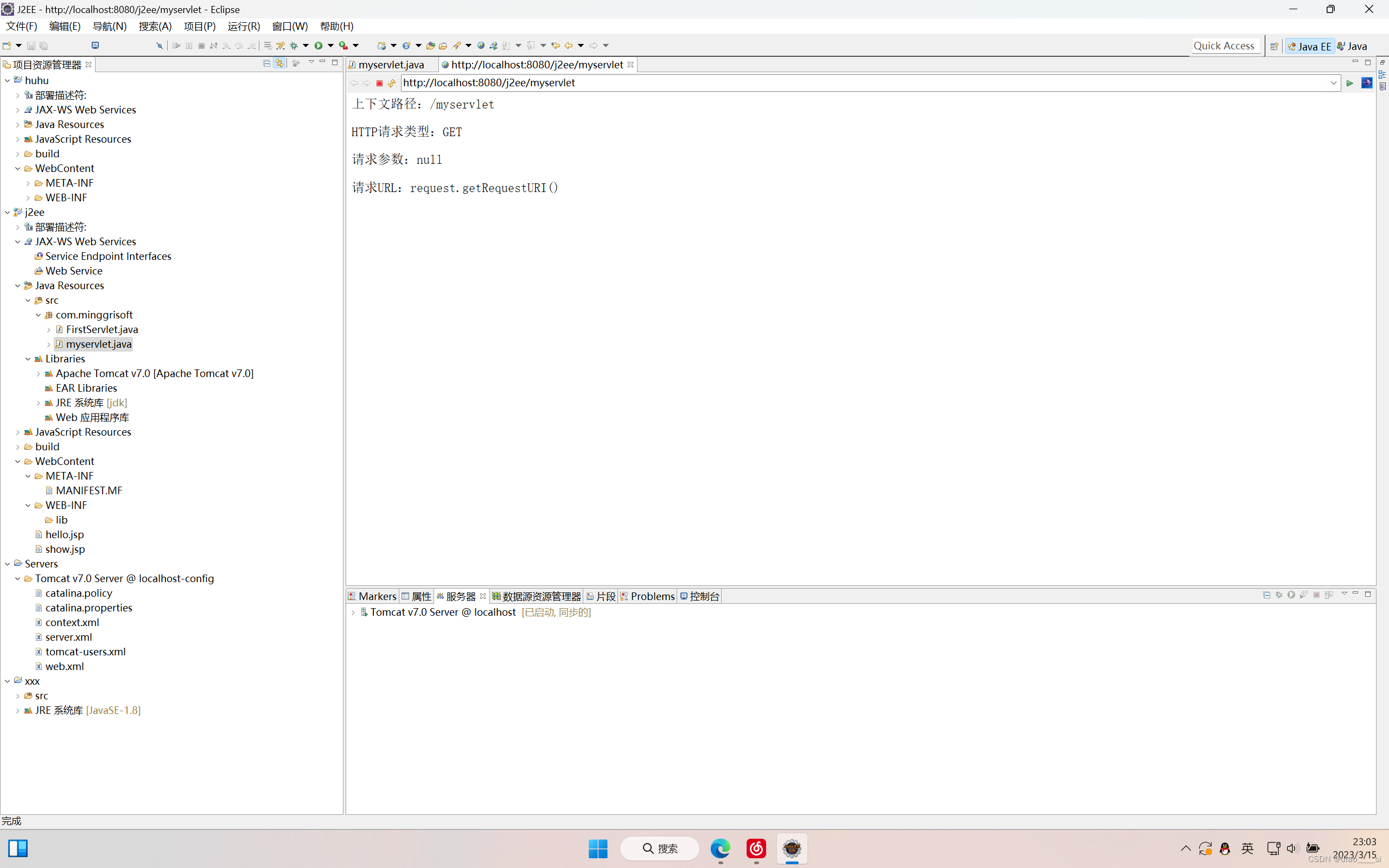Toggle Tomcat v7.0 Server visibility in Servers

pyautogui.click(x=355, y=612)
